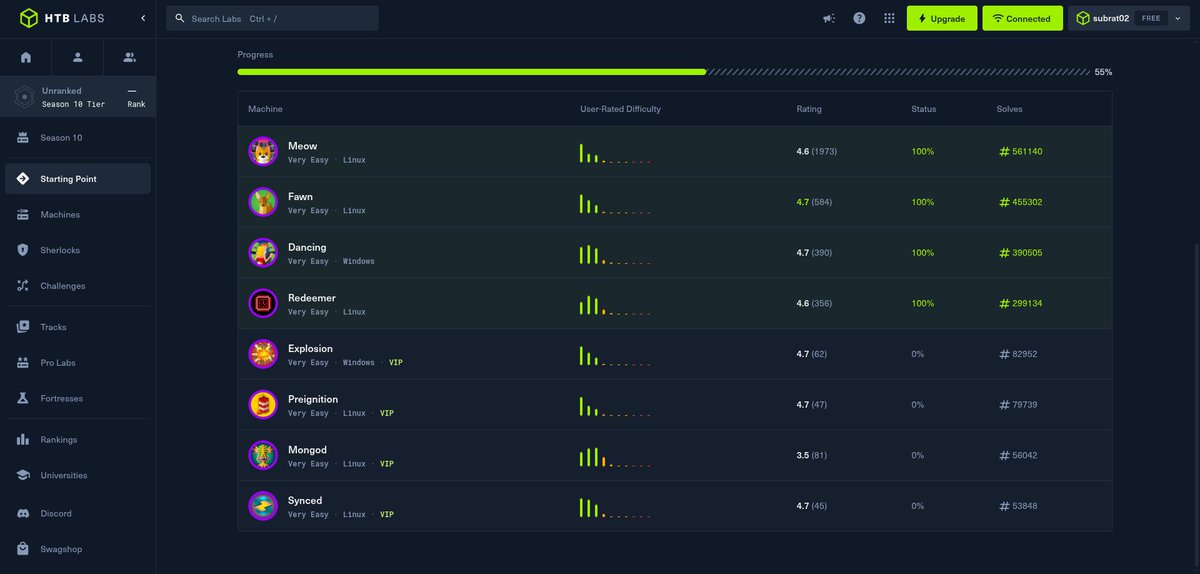
Task: Click Meow's user-rated difficulty chart
Action: (x=615, y=153)
